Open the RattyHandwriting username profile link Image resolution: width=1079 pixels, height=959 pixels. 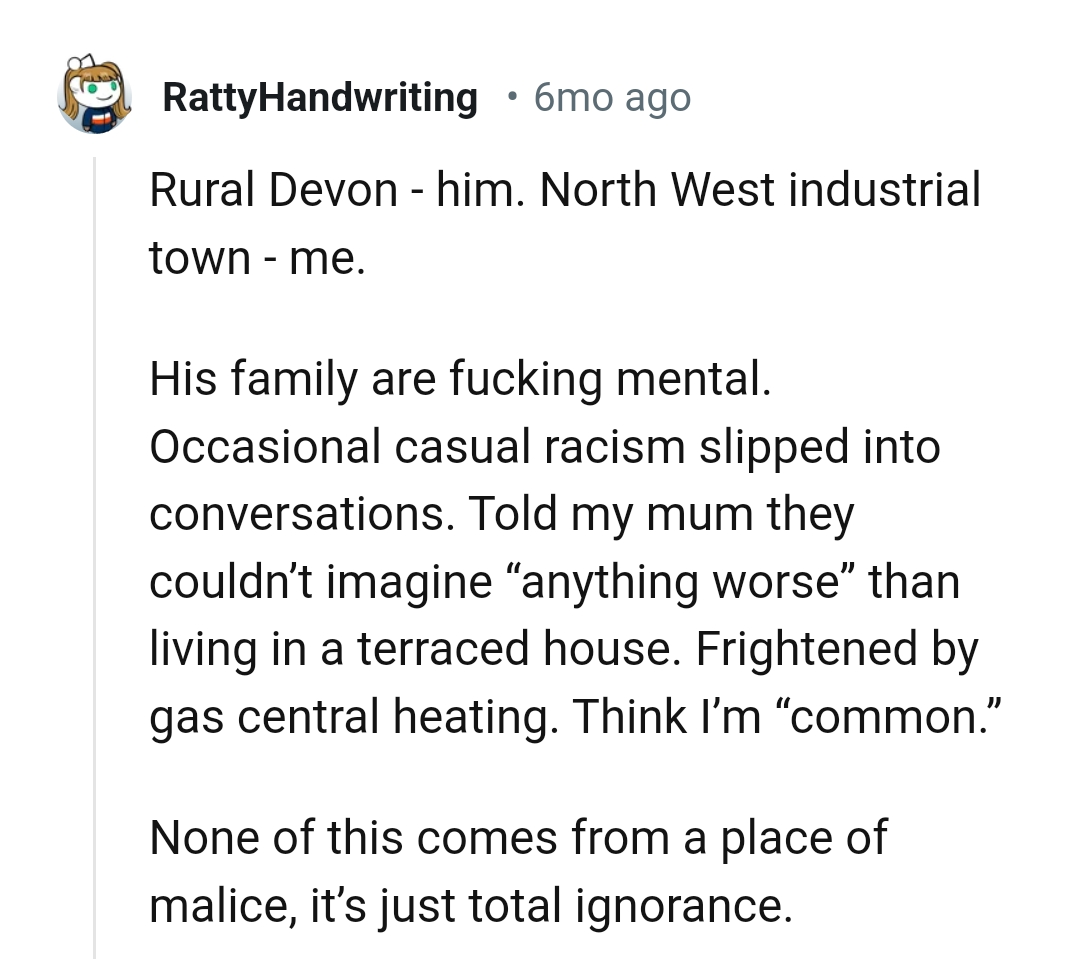point(319,97)
